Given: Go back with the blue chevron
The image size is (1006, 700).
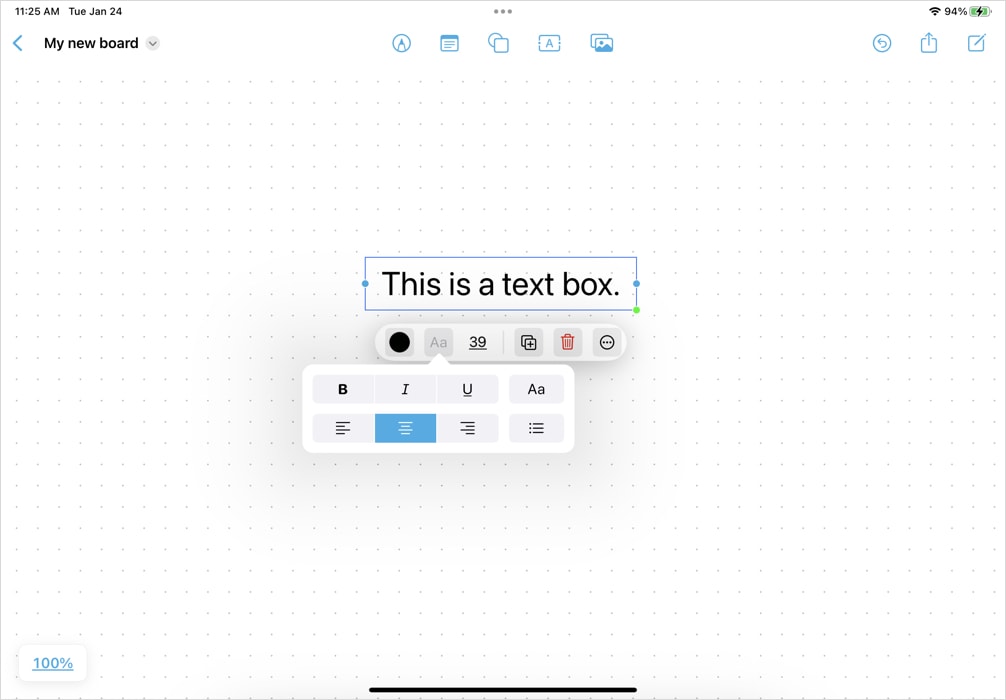Looking at the screenshot, I should click(x=17, y=43).
